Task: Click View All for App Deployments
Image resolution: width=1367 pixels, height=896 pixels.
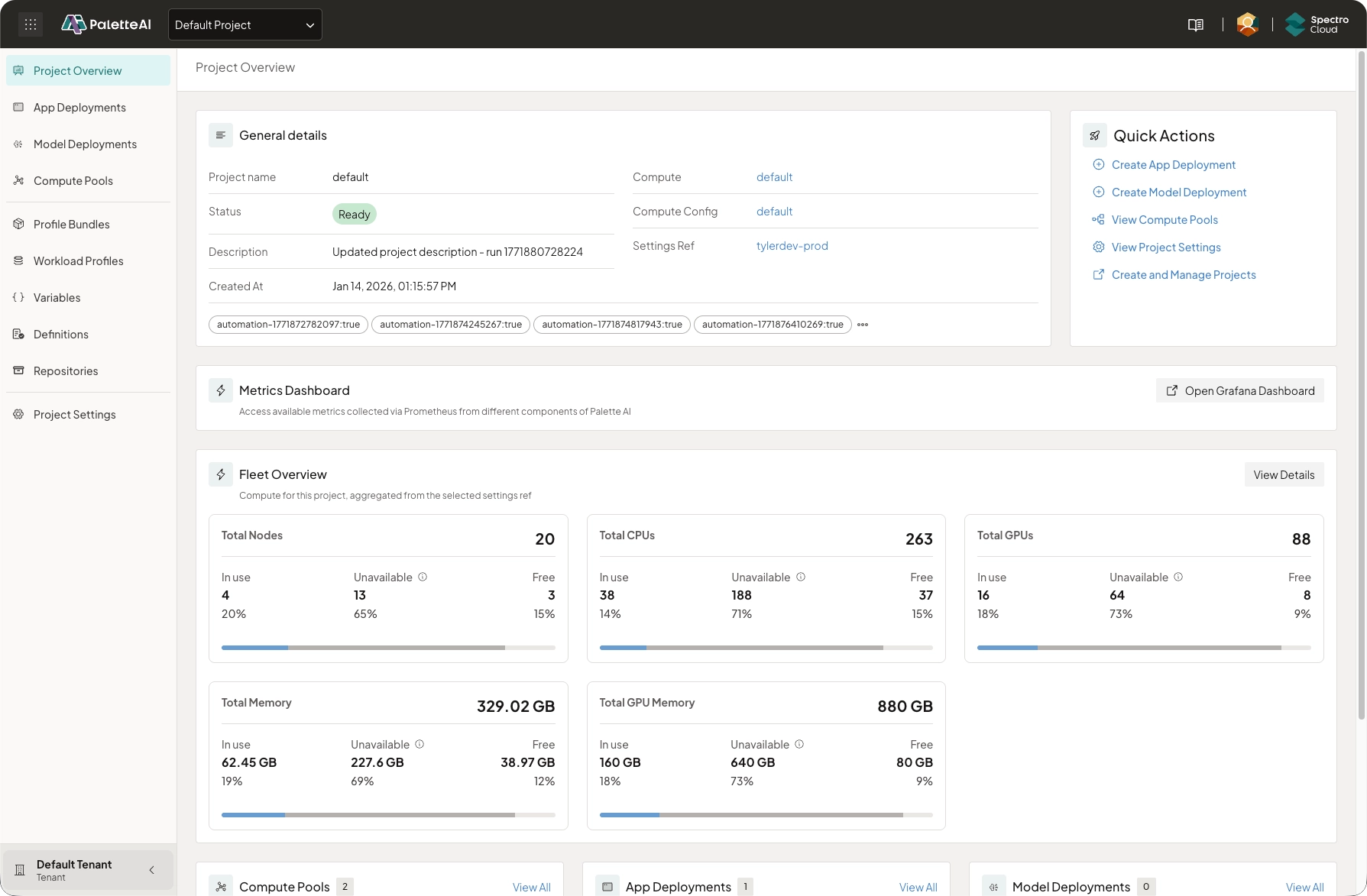Action: 918,887
